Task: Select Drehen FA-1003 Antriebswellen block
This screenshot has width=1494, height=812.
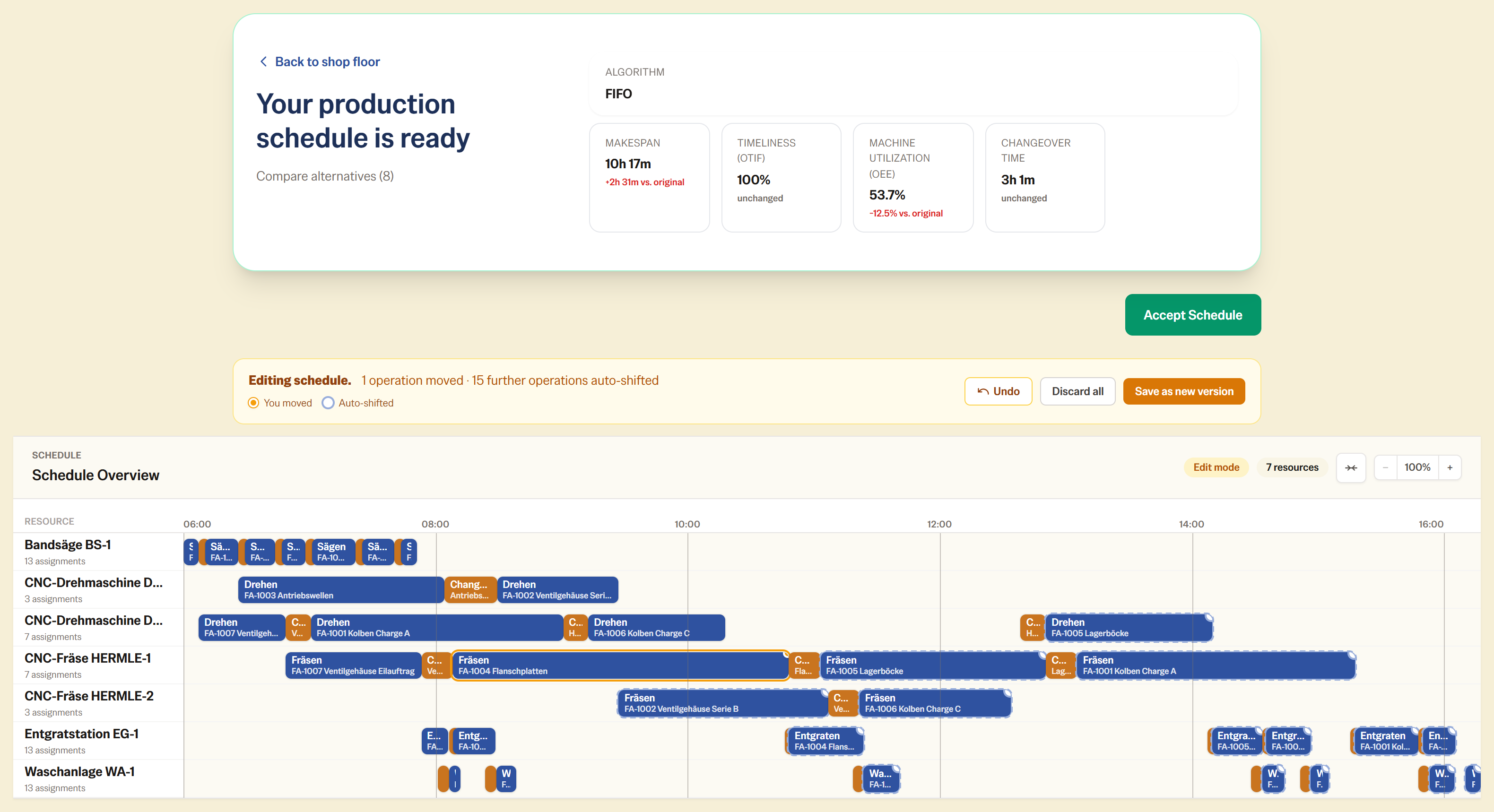Action: pyautogui.click(x=340, y=589)
